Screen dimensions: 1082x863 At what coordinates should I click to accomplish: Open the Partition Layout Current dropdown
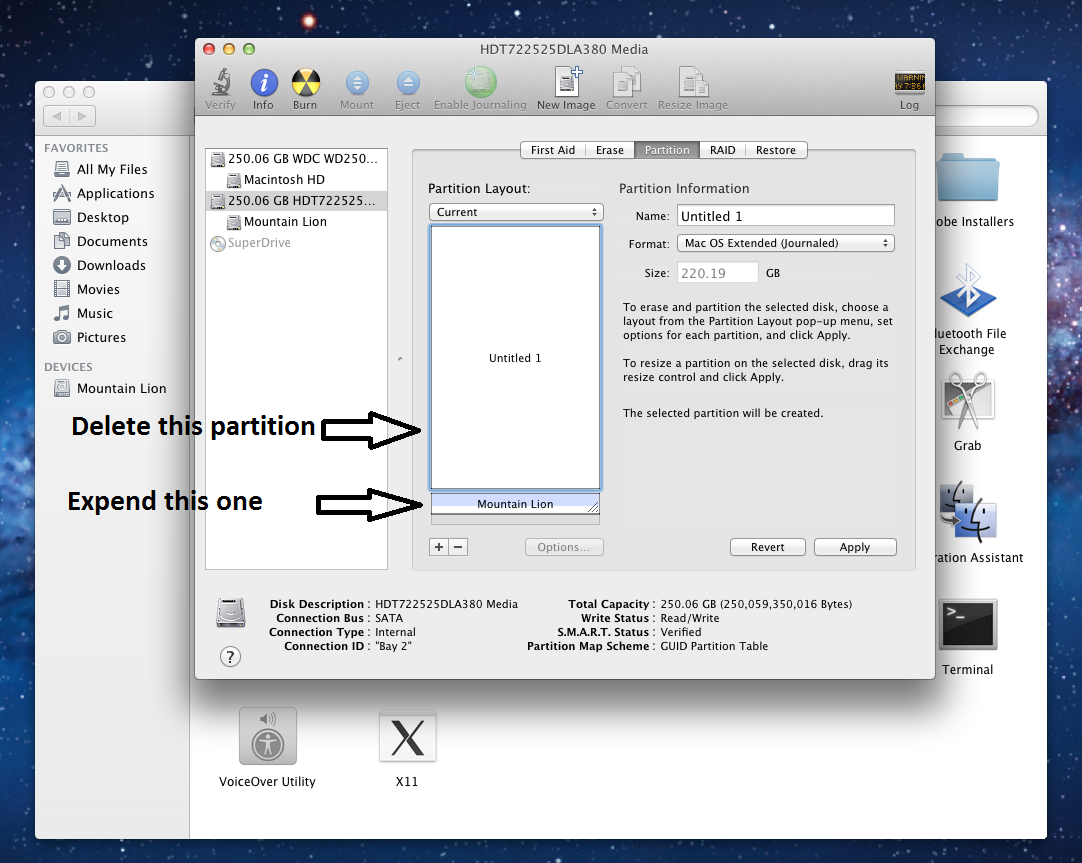coord(516,212)
